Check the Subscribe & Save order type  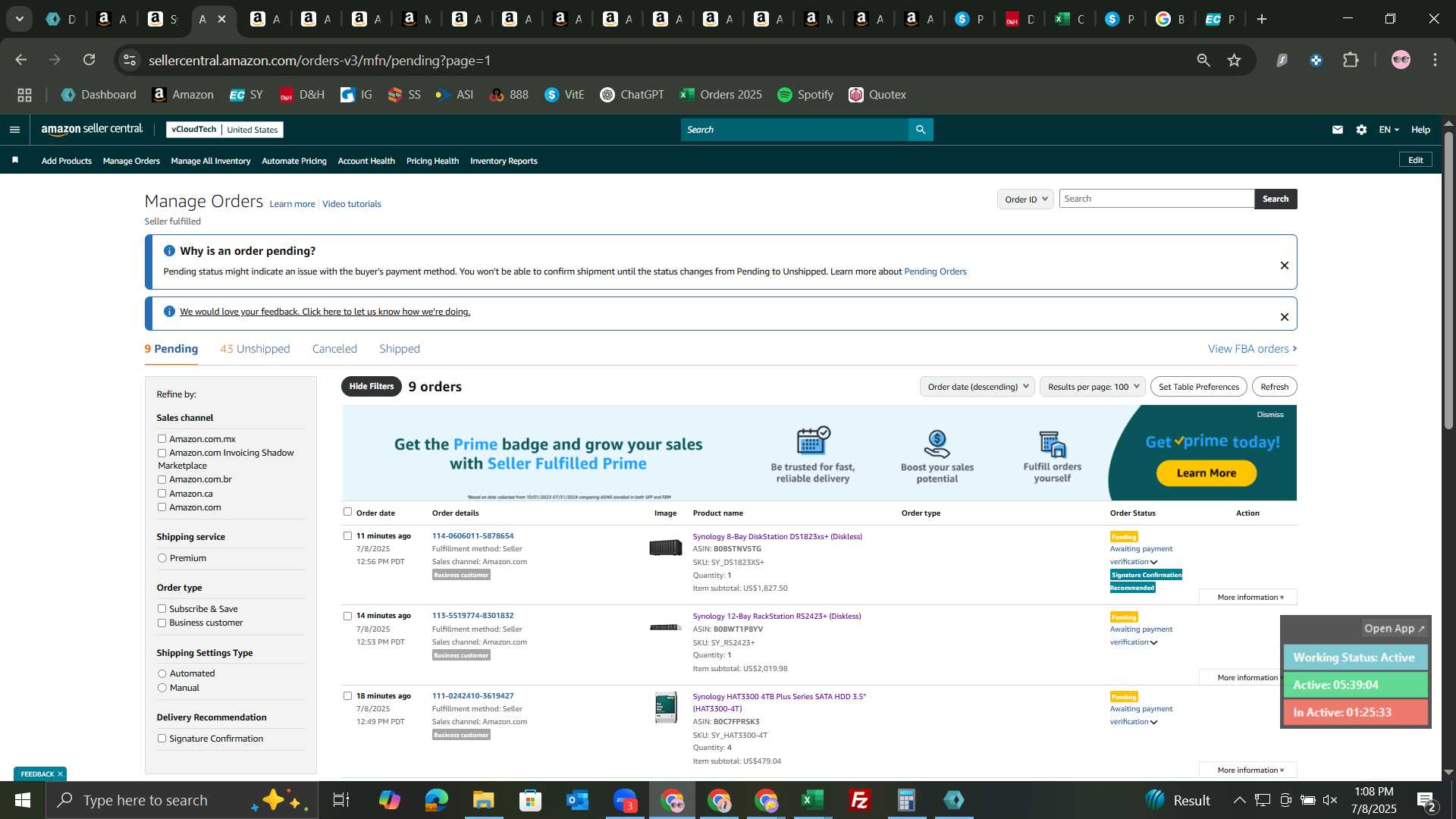click(x=162, y=609)
